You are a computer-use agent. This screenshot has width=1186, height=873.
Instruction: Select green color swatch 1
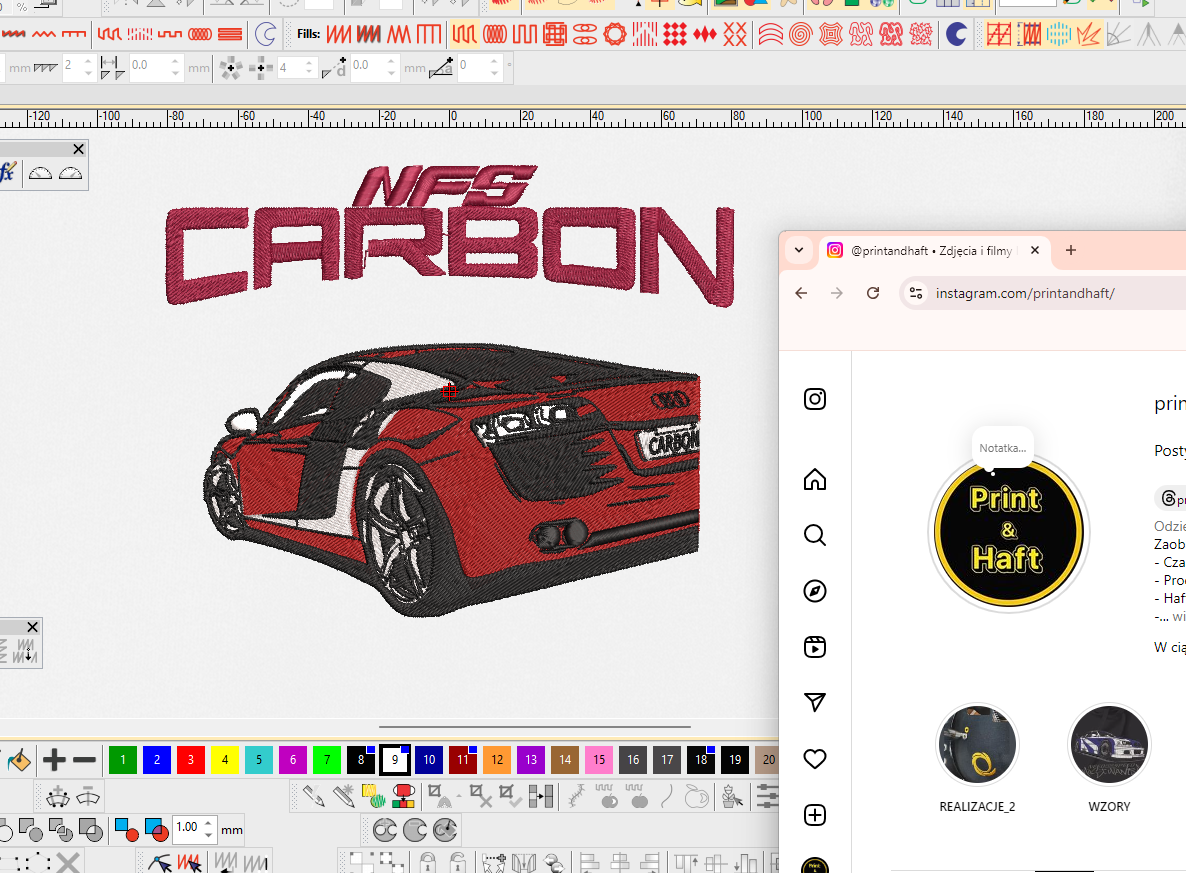tap(123, 760)
